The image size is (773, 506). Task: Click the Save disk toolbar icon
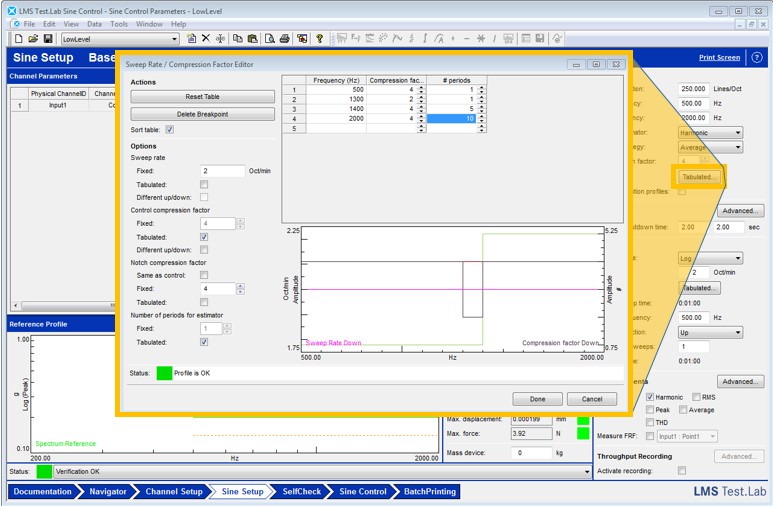pos(47,39)
